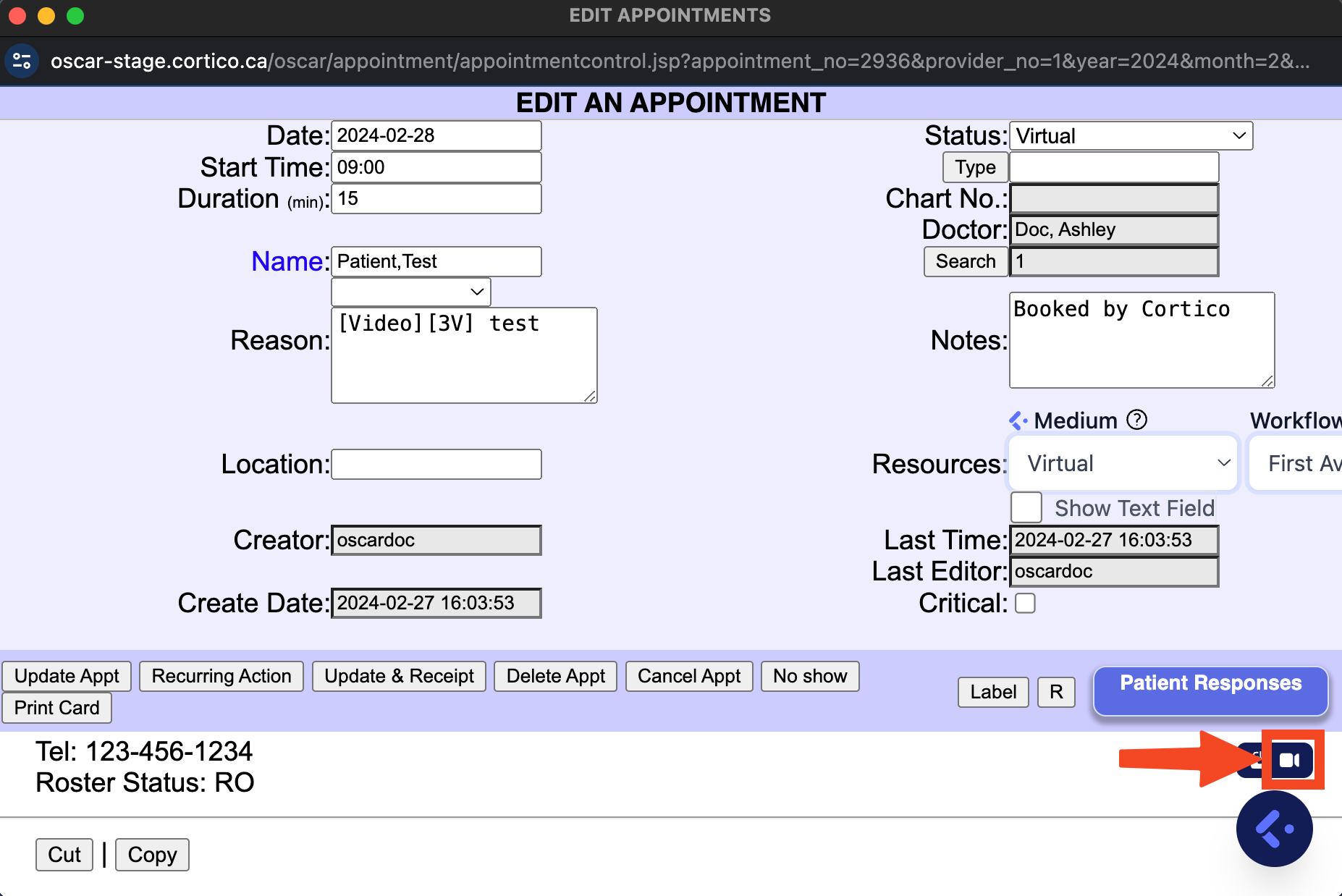Image resolution: width=1342 pixels, height=896 pixels.
Task: Click the Reason textarea resize handle
Action: pos(590,396)
